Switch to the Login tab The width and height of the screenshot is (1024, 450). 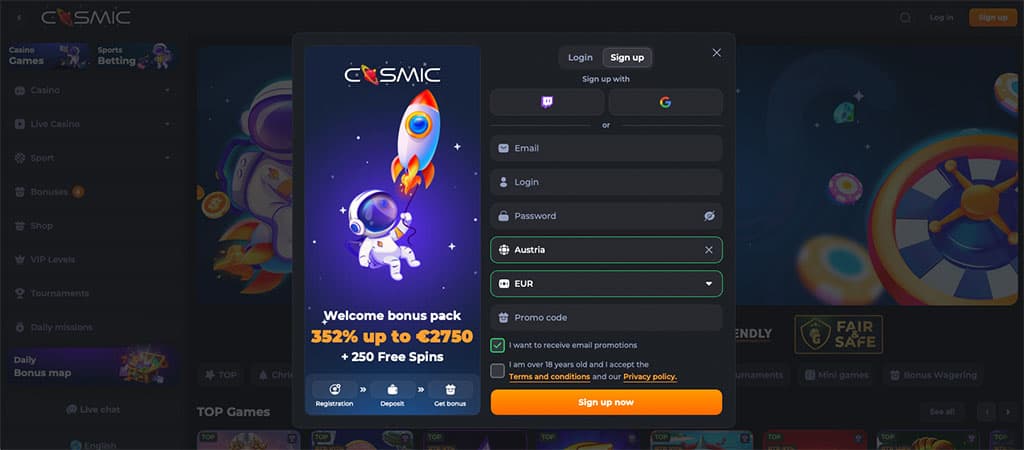click(x=580, y=57)
